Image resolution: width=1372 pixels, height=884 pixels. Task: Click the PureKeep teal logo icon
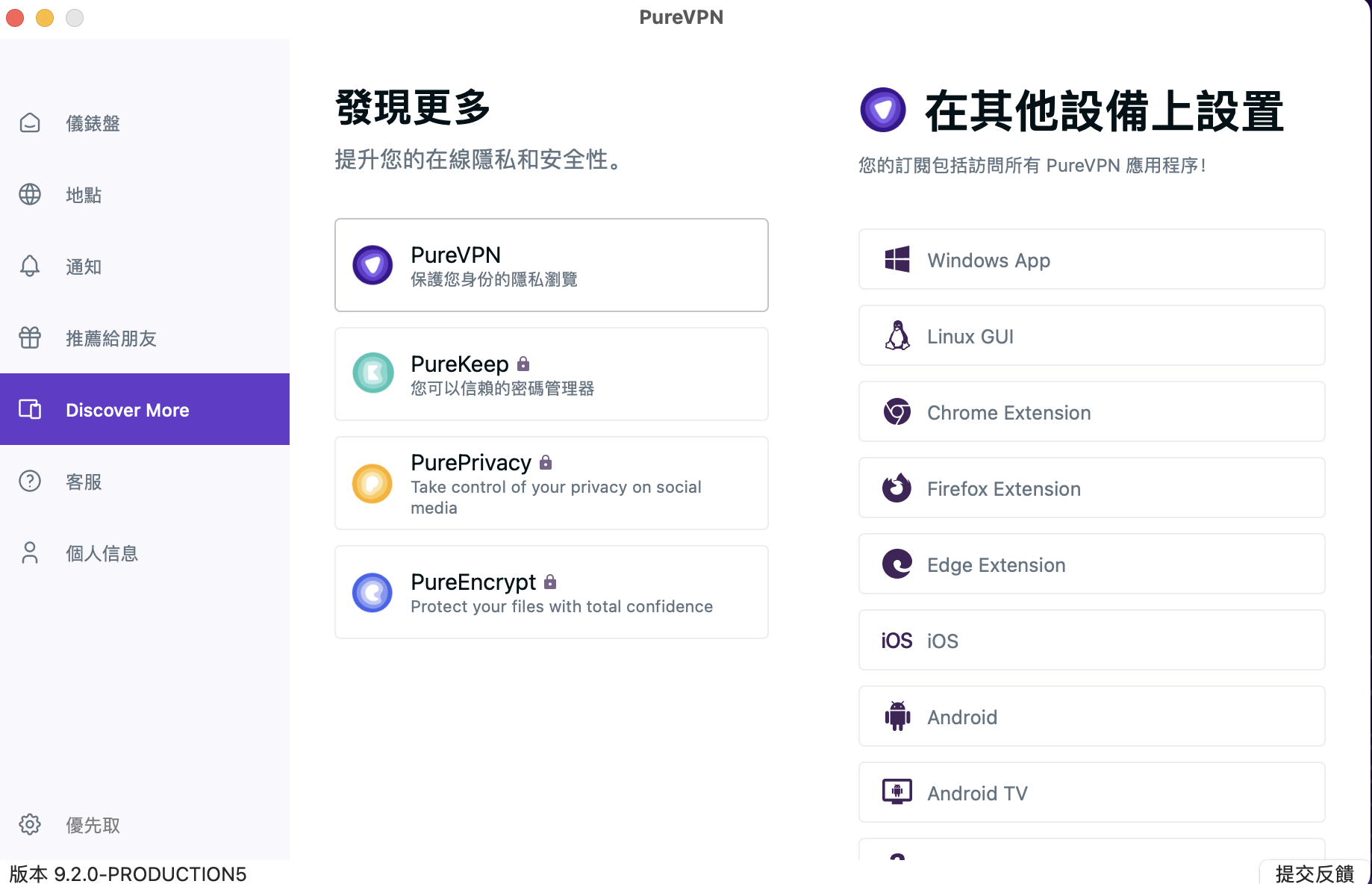372,373
